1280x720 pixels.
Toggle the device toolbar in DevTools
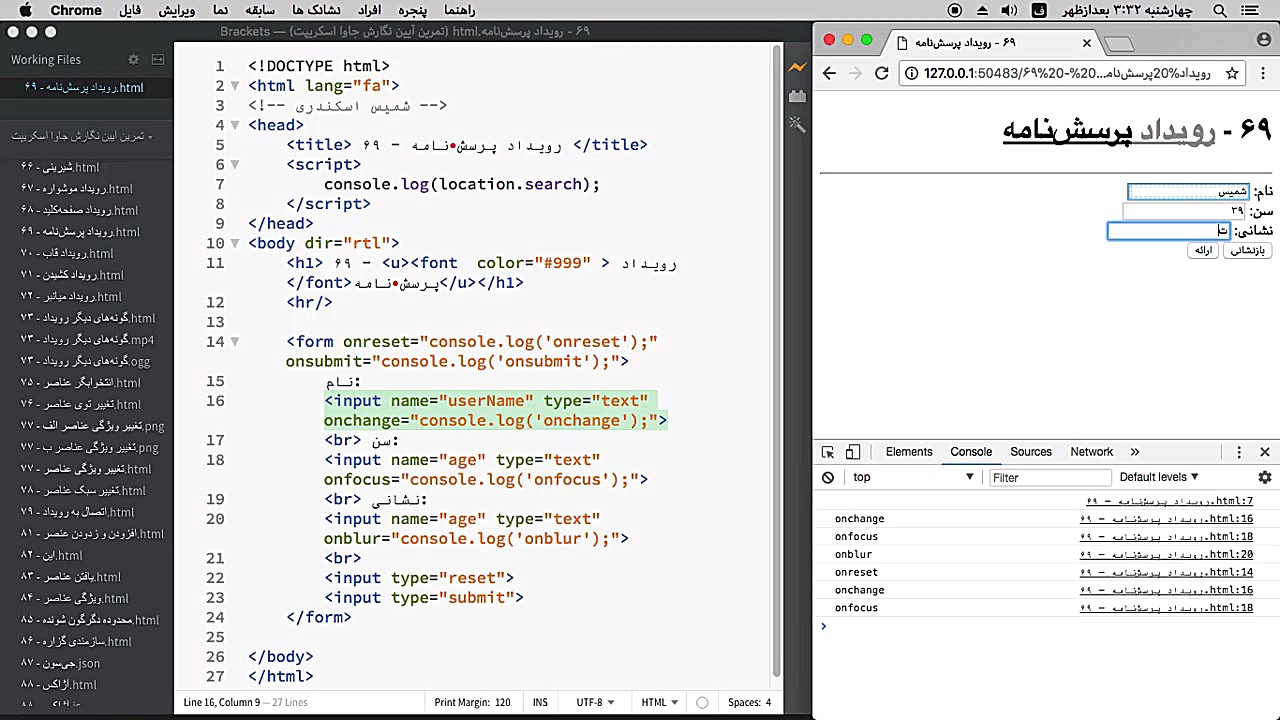[853, 452]
